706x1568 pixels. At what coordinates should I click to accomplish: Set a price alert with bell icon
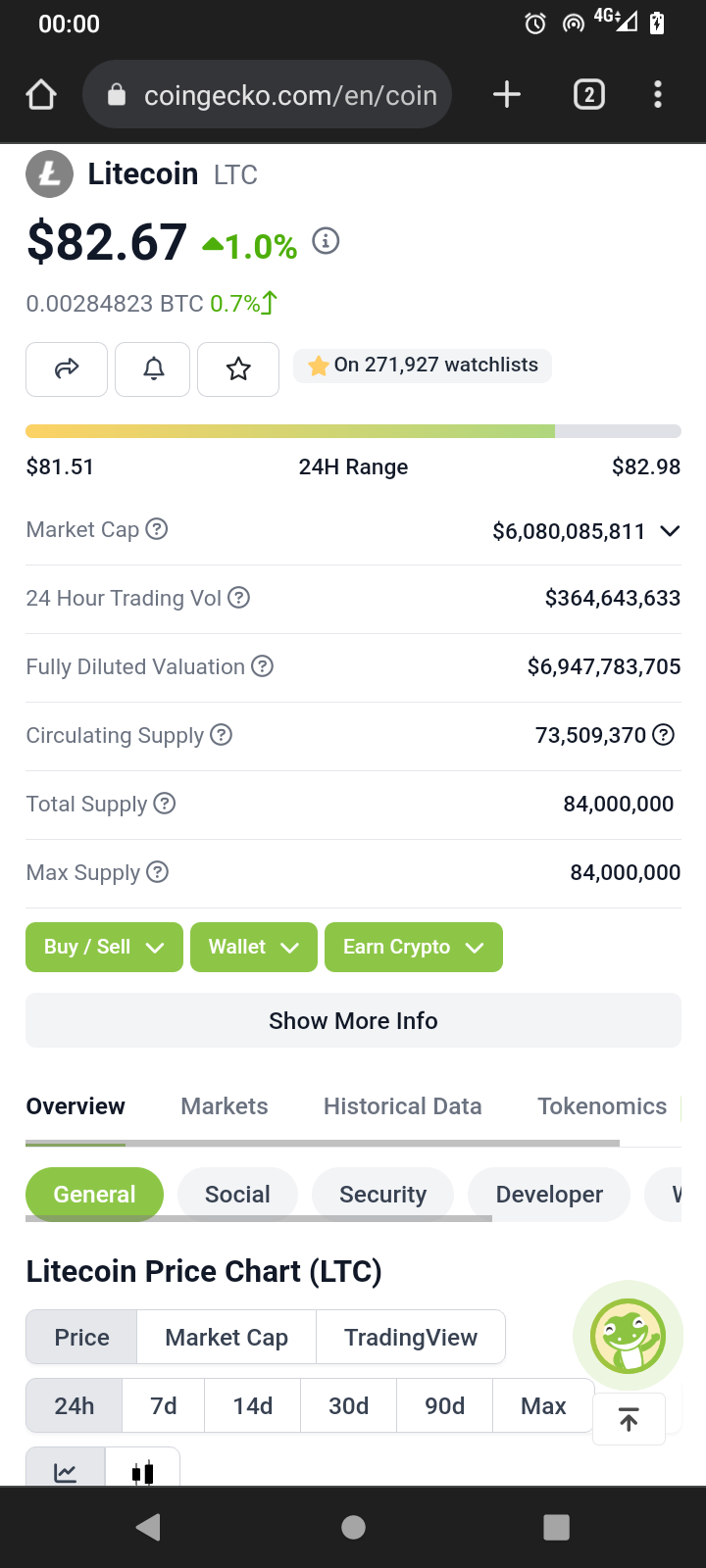[153, 369]
